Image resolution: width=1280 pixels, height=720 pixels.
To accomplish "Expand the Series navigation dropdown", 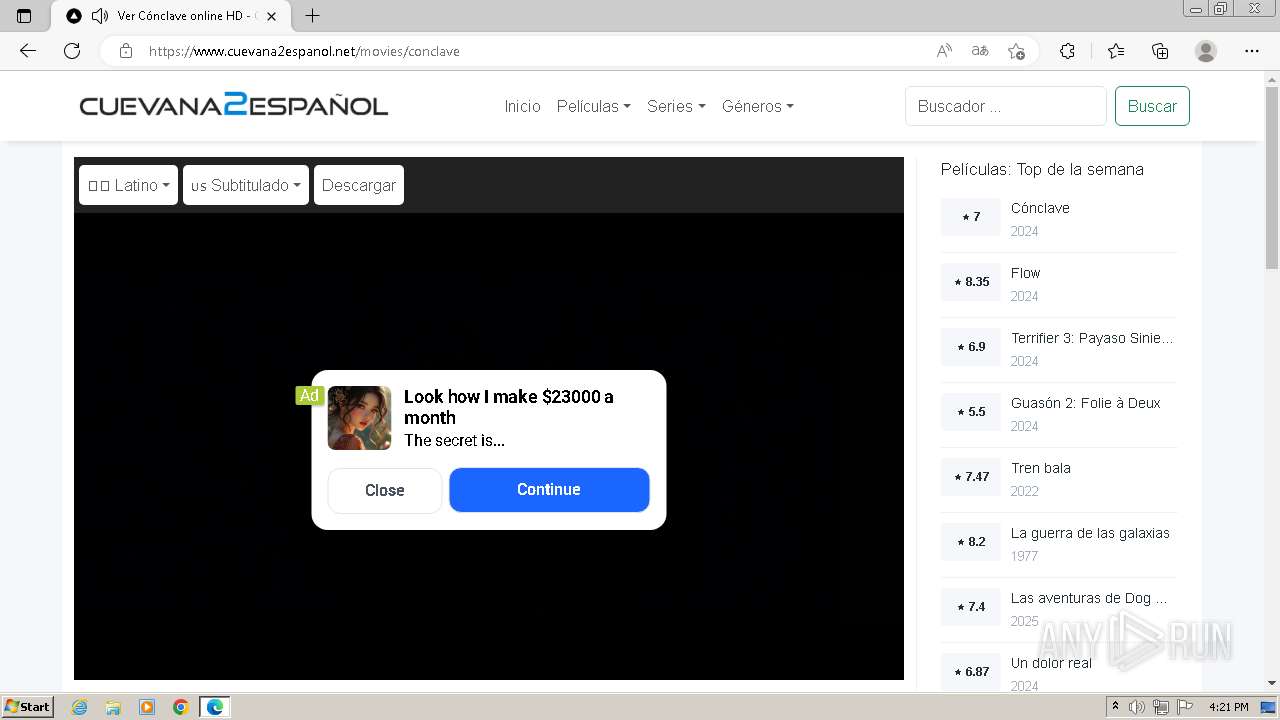I will point(676,106).
